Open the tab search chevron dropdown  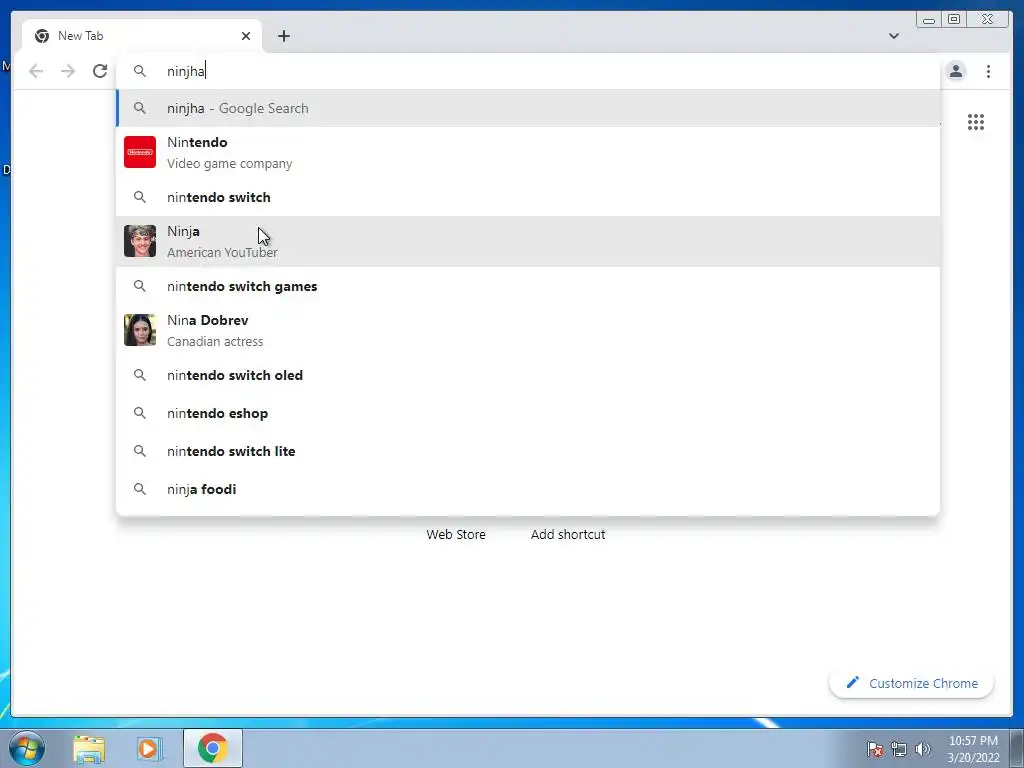[x=893, y=36]
